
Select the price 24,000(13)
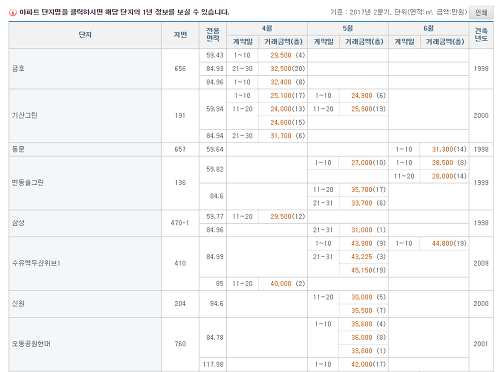tap(288, 109)
